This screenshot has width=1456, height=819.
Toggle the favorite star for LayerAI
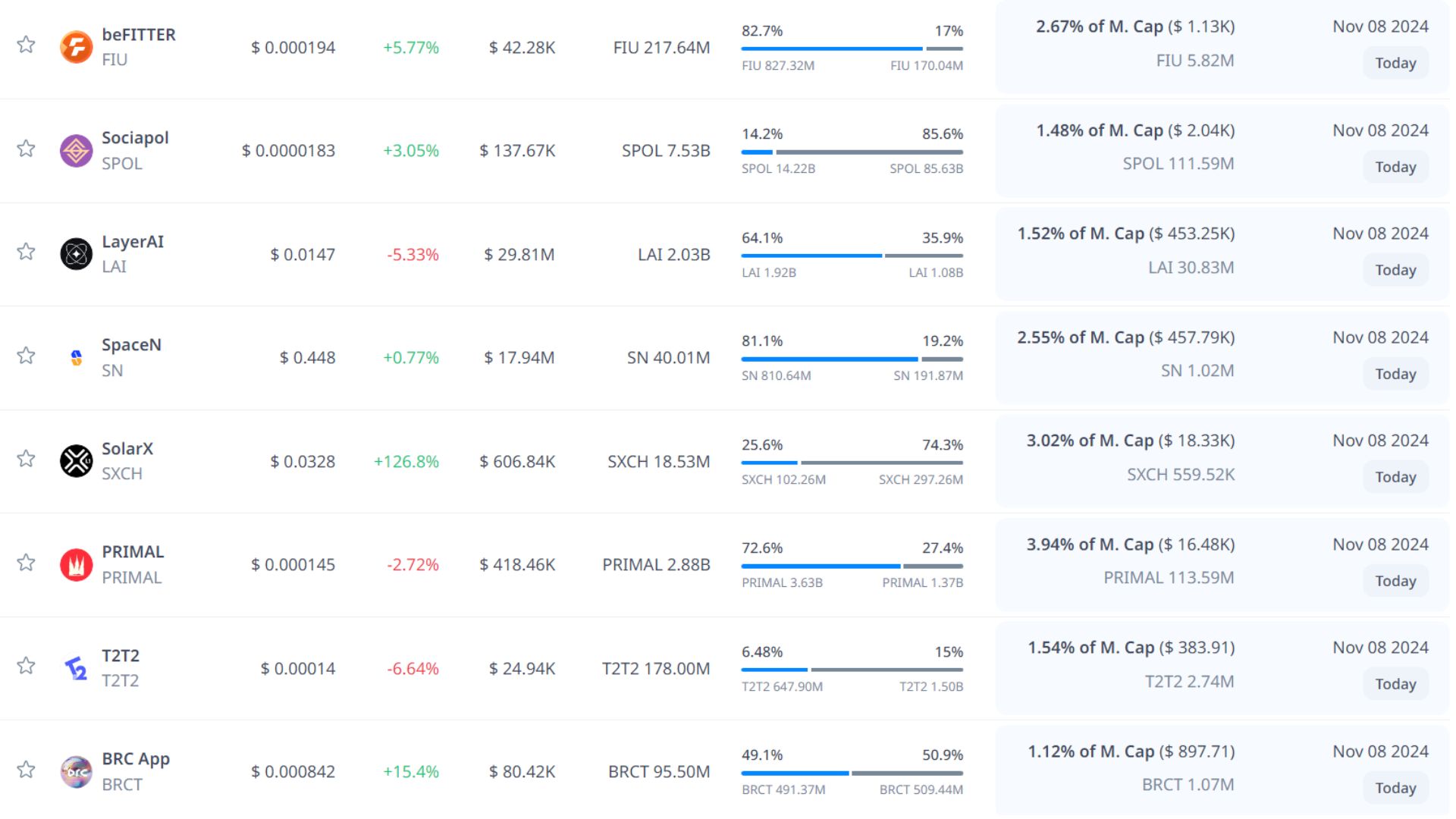(x=26, y=251)
